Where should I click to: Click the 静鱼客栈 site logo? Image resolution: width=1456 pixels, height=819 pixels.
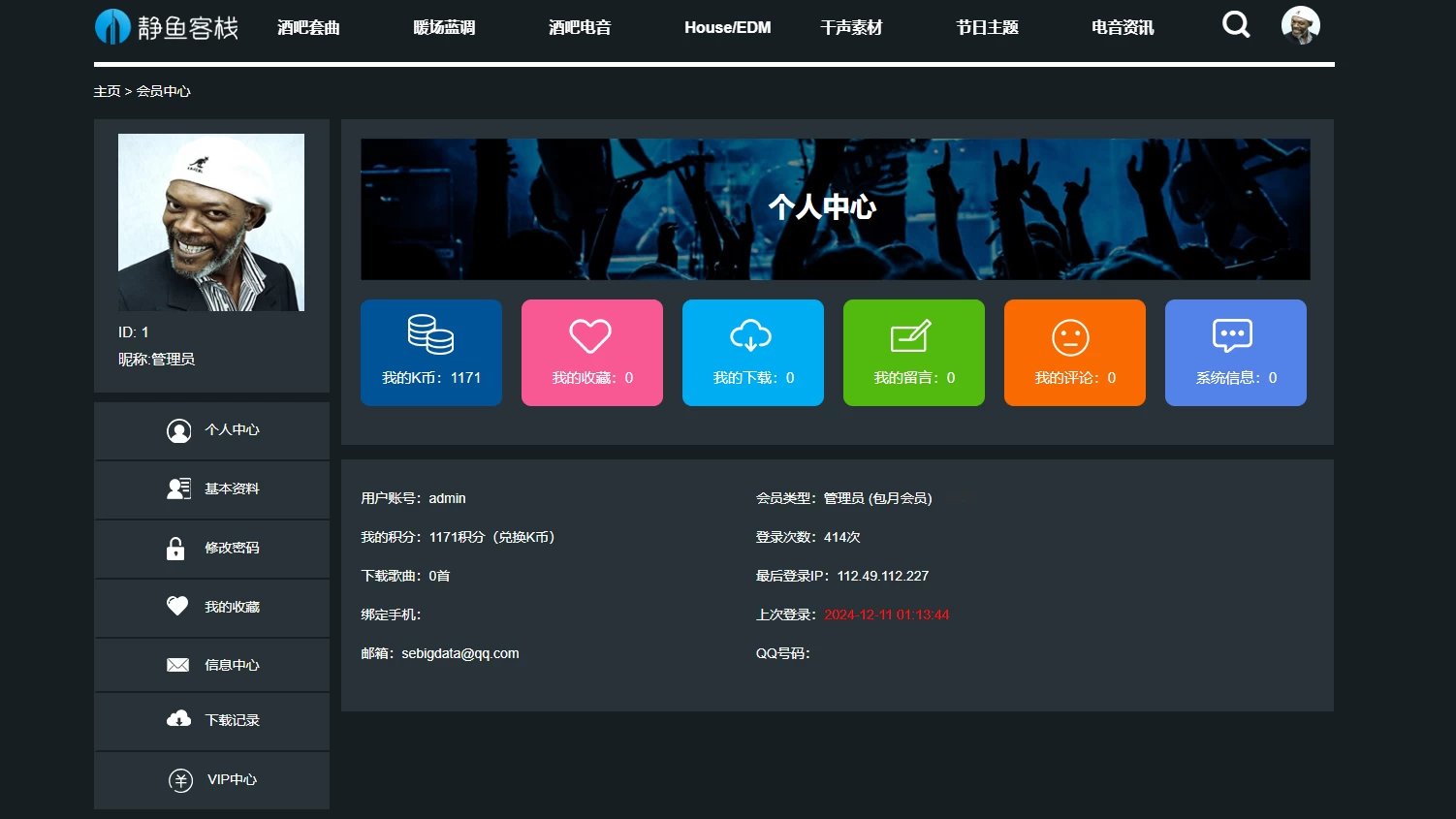167,27
